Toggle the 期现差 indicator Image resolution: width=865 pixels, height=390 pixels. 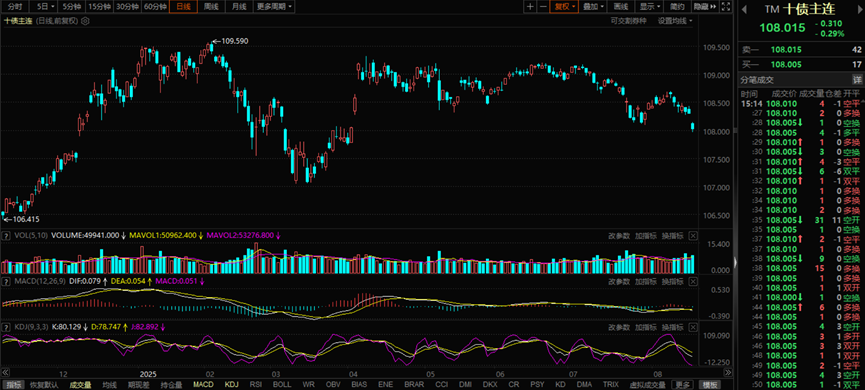point(137,384)
